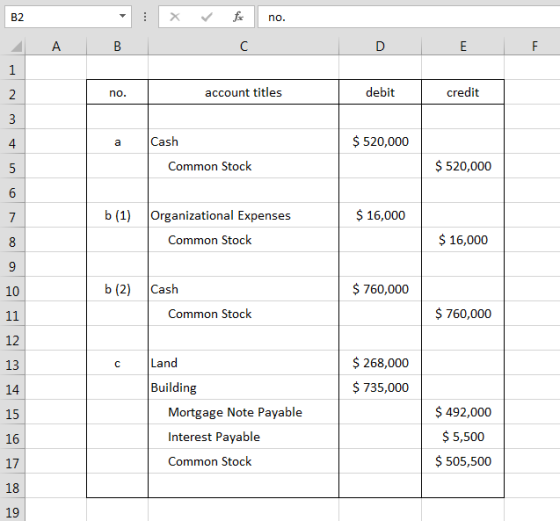Select column B header
Image resolution: width=560 pixels, height=521 pixels.
tap(118, 46)
